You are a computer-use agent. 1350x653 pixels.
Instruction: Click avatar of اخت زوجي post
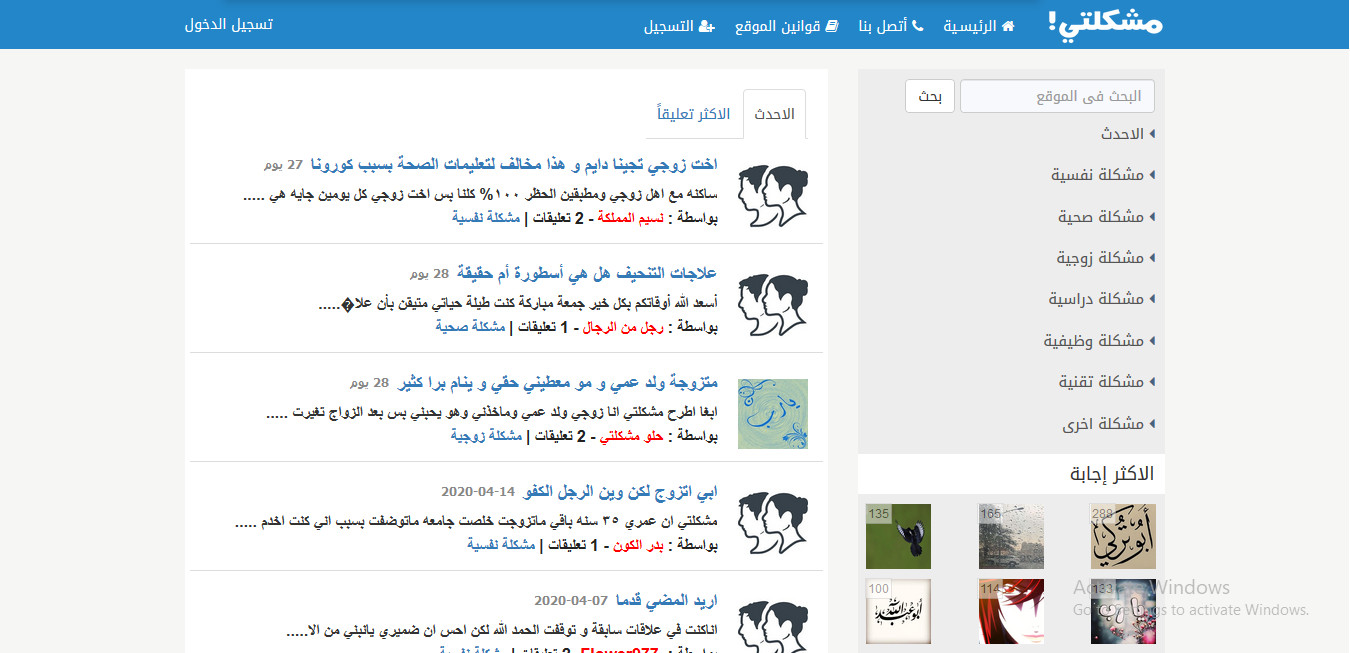(773, 196)
